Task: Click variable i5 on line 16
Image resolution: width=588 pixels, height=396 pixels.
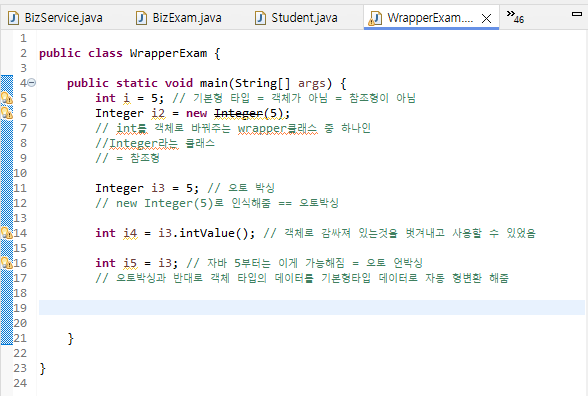Action: point(130,263)
